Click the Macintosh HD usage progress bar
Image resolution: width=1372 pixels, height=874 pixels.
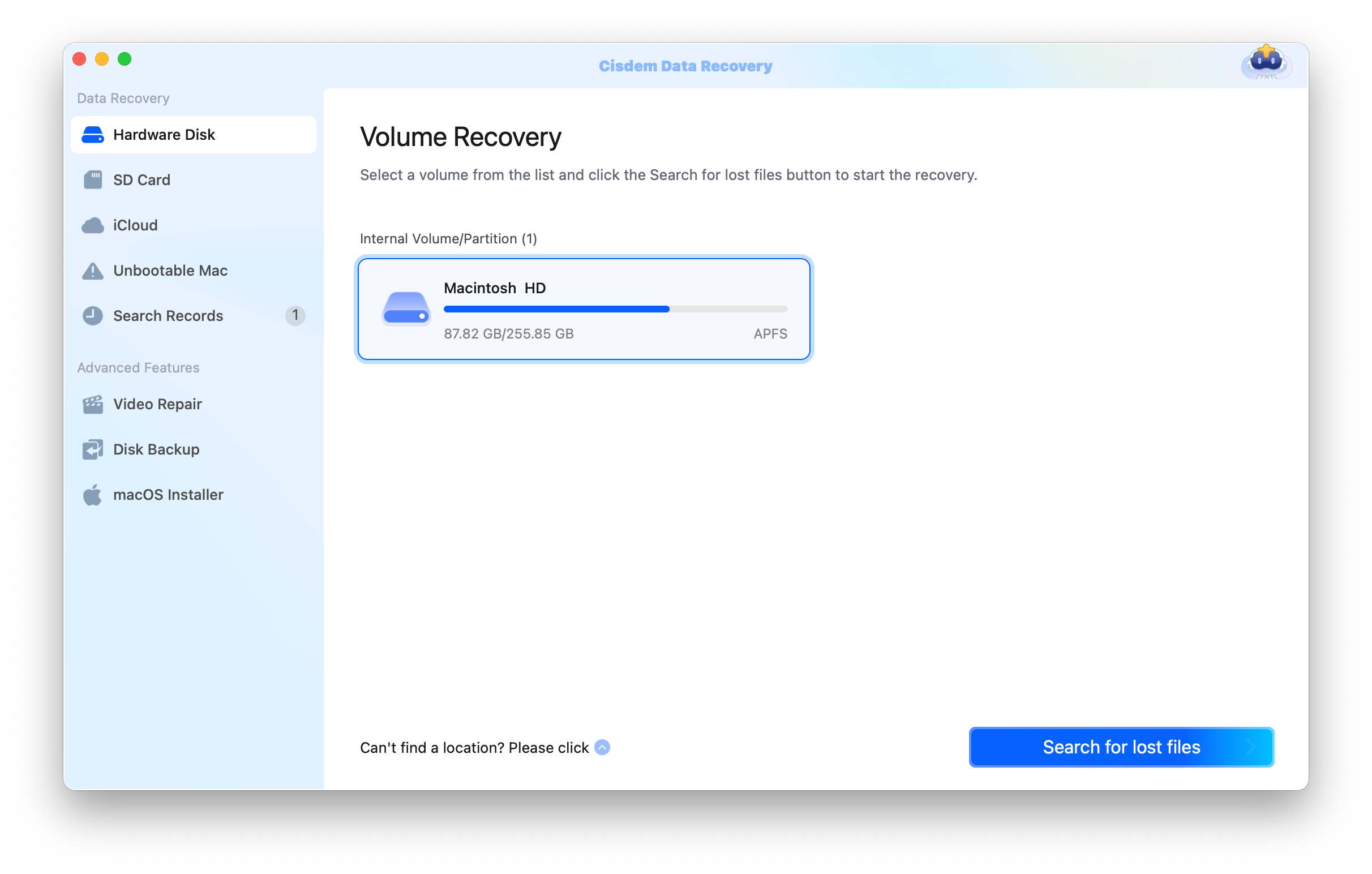[615, 309]
